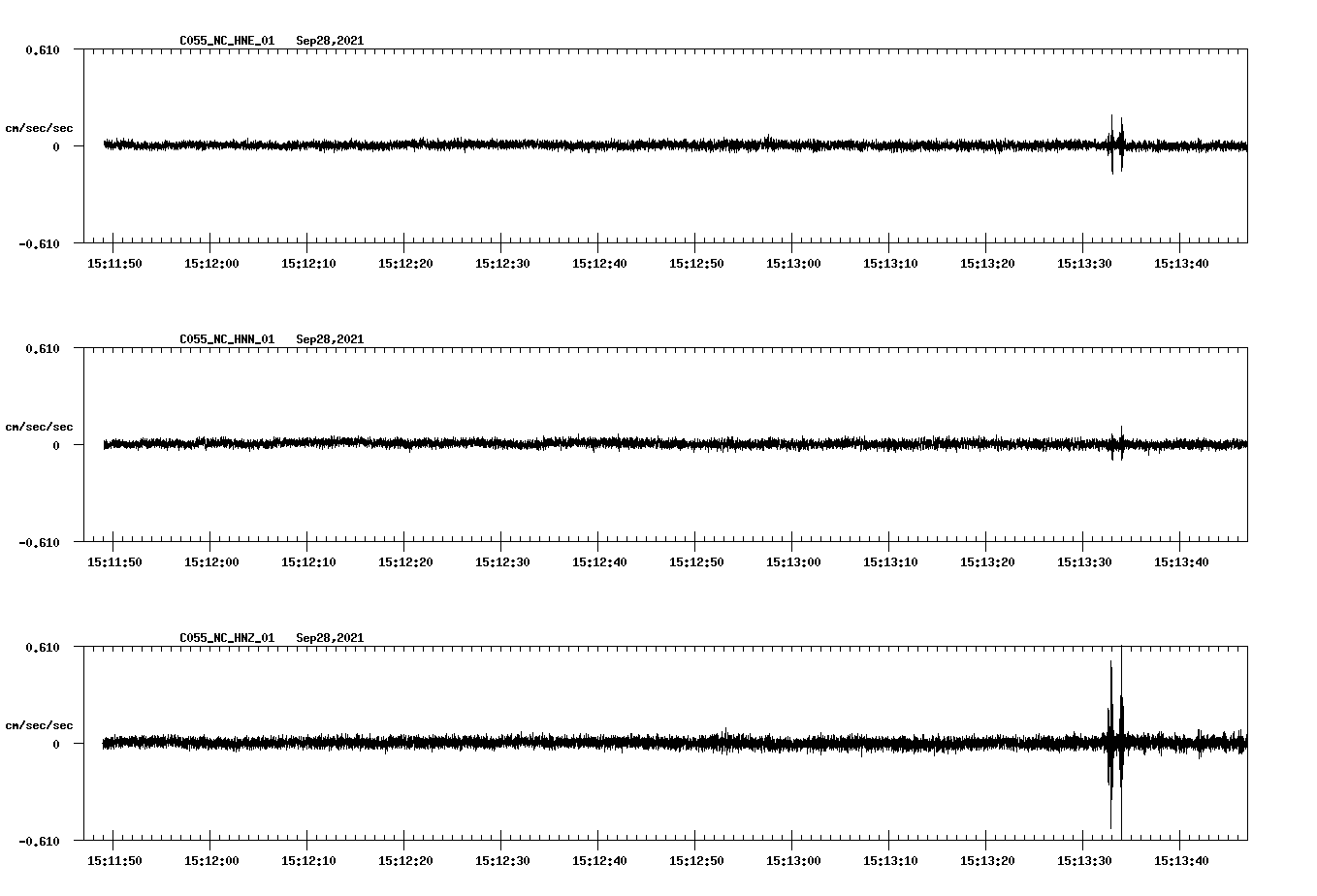The height and width of the screenshot is (896, 1317).
Task: Click the -0.610 lower axis value on the HNZ plot
Action: [x=40, y=841]
